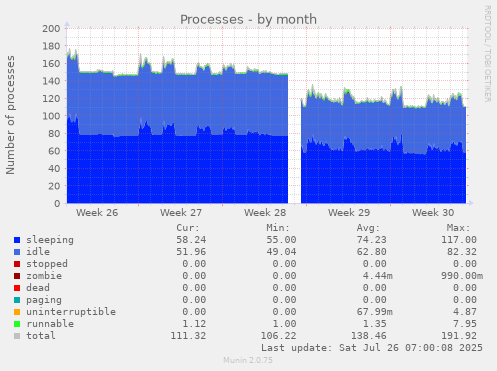497x371 pixels.
Task: Click the sleeping average value 74.23
Action: click(x=371, y=240)
